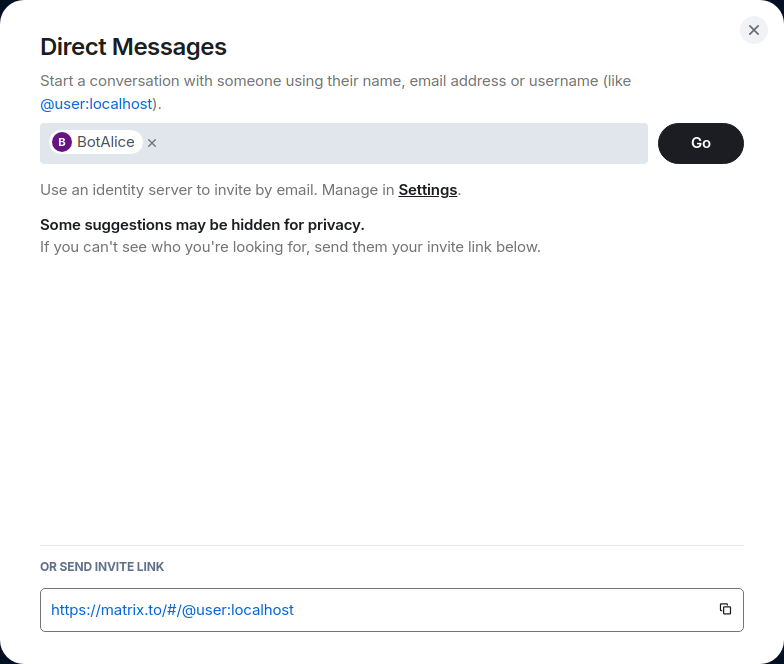This screenshot has height=664, width=784.
Task: Click the identity server hint text
Action: [216, 190]
